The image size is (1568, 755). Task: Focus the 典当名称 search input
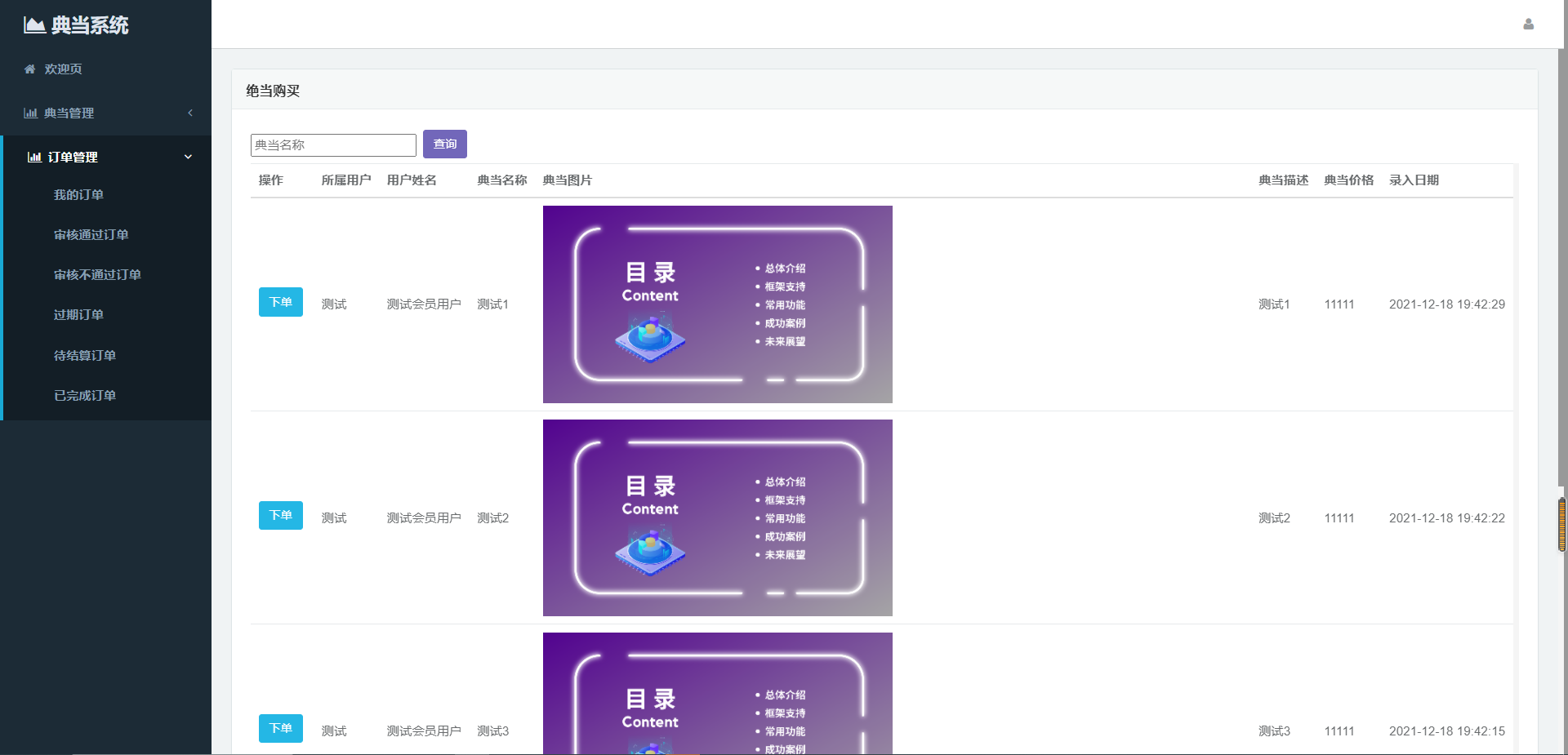pos(333,145)
